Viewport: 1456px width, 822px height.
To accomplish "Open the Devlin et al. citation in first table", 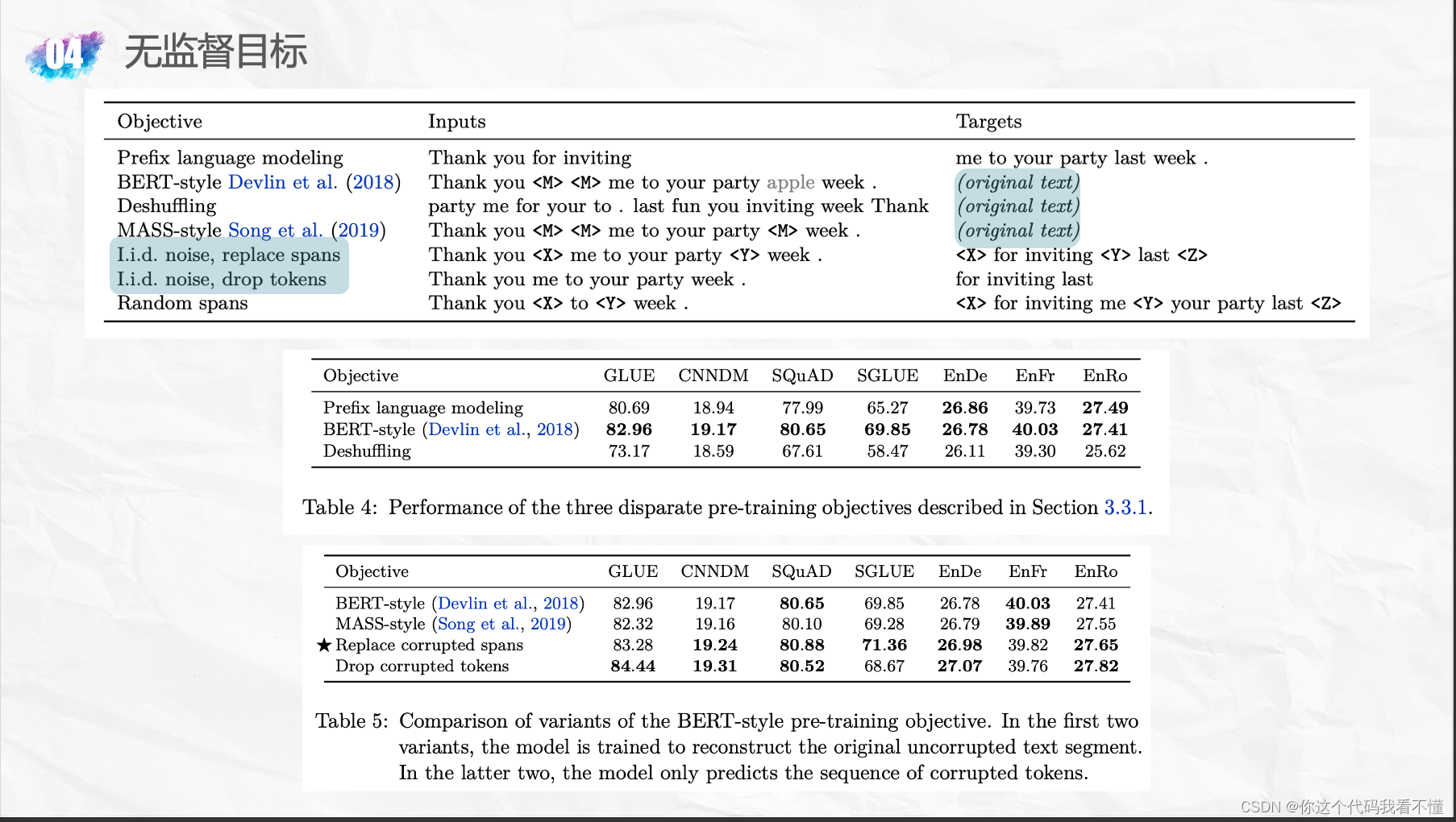I will point(283,182).
